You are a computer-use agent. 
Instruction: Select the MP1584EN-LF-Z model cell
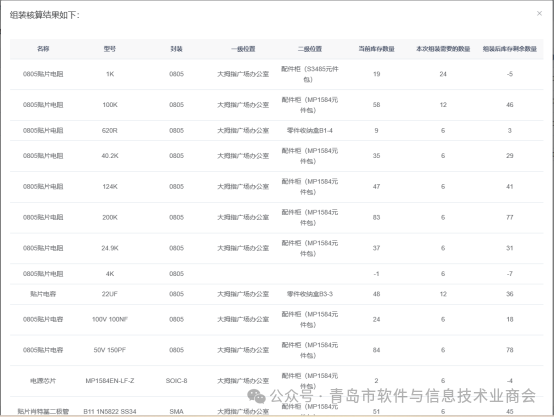(110, 381)
